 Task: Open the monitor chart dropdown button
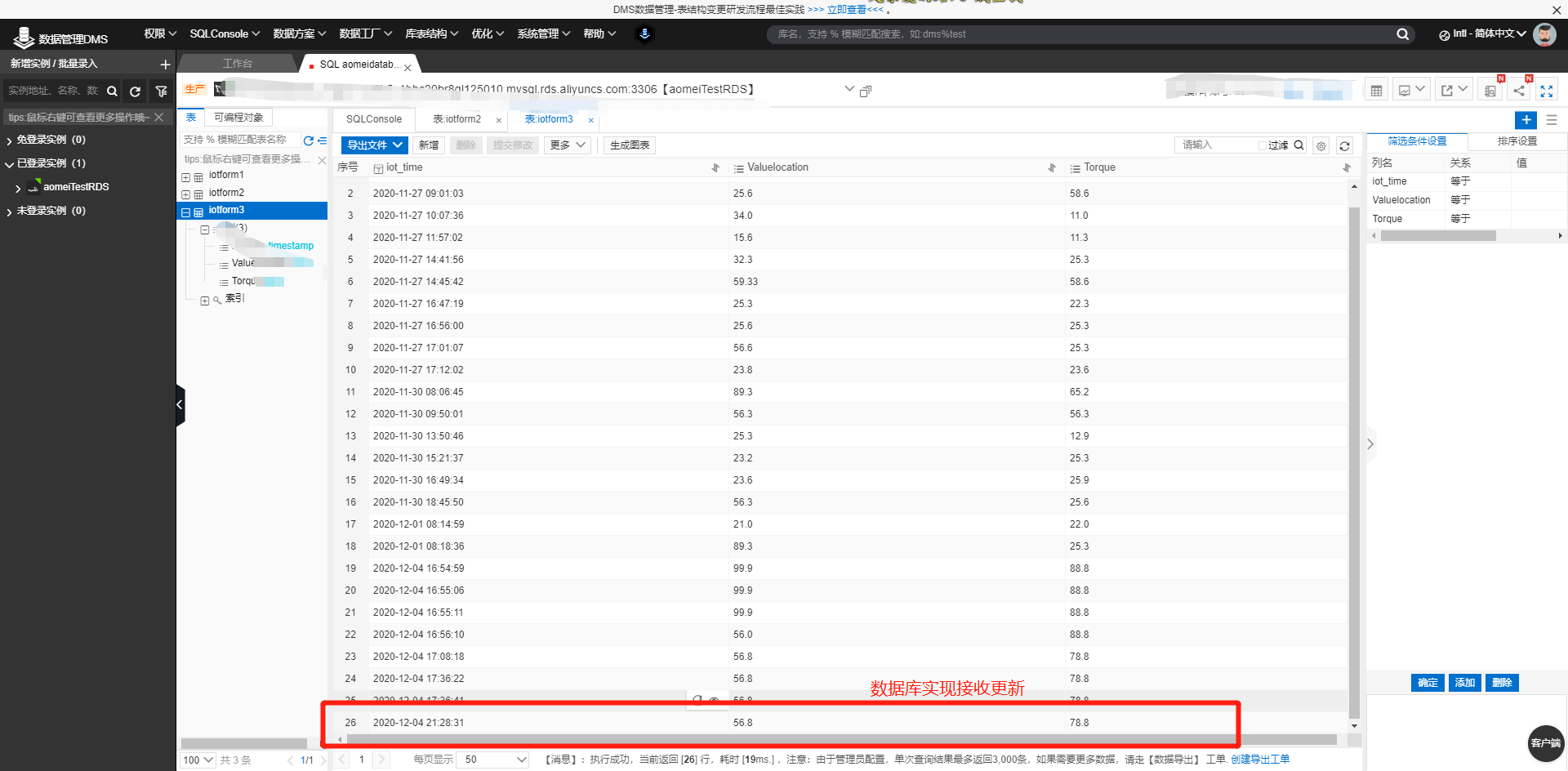click(1412, 90)
